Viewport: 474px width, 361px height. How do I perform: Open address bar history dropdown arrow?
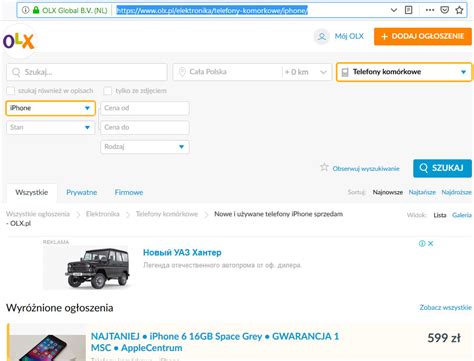tap(394, 10)
